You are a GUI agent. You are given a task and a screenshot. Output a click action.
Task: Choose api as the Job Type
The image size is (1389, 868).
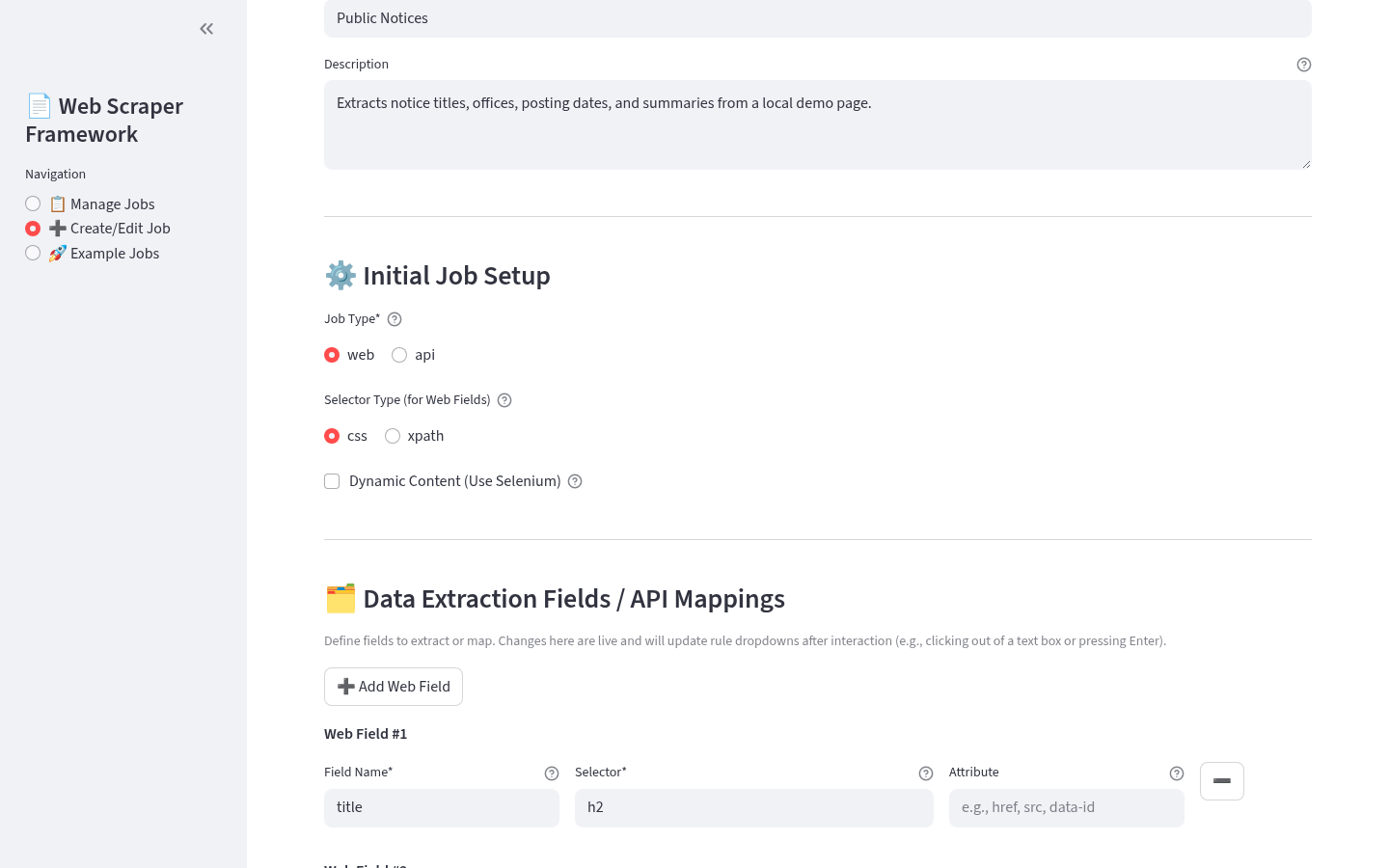click(414, 355)
